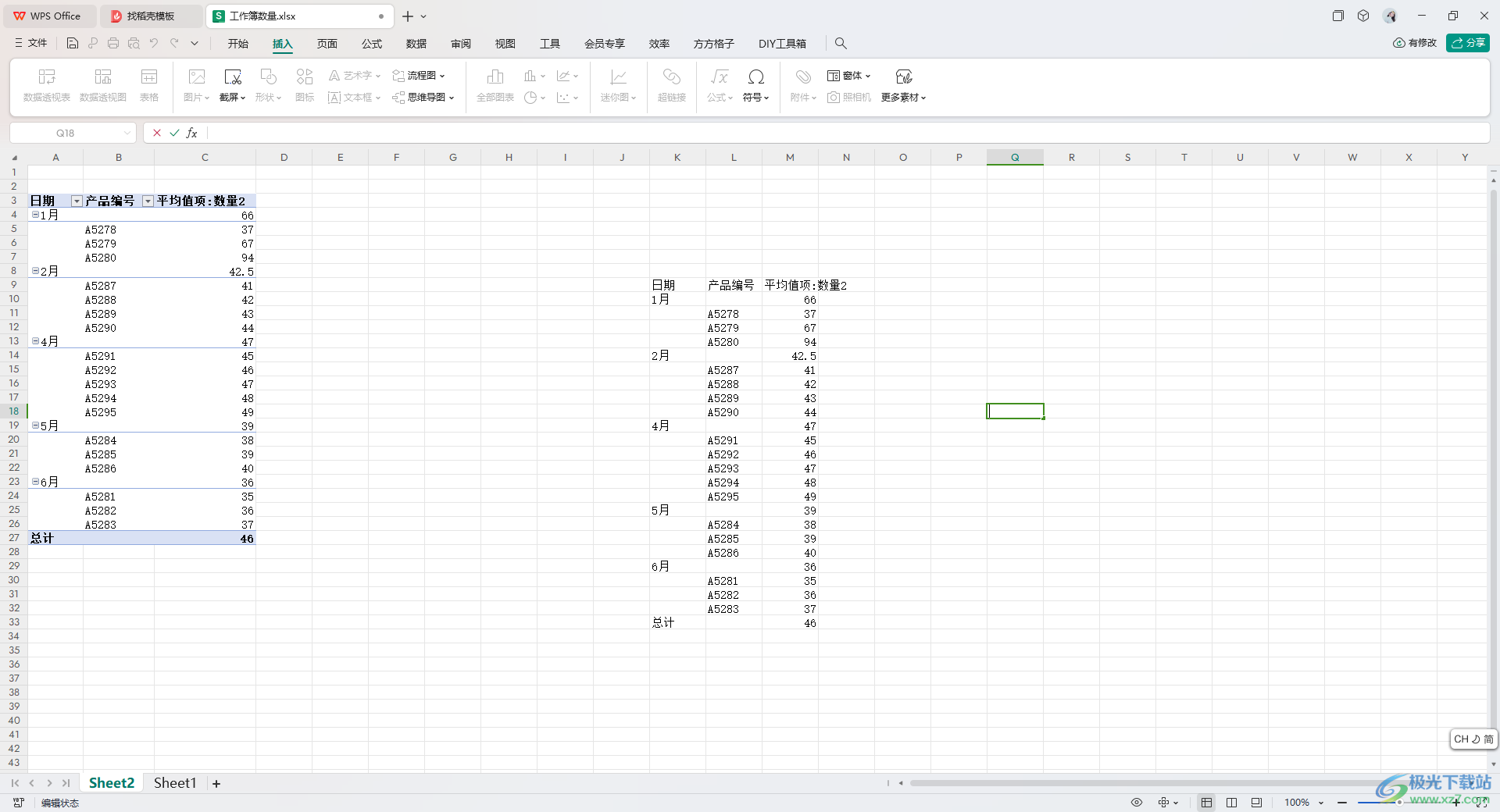
Task: Open the quick access toolbar customize arrow
Action: 195,44
